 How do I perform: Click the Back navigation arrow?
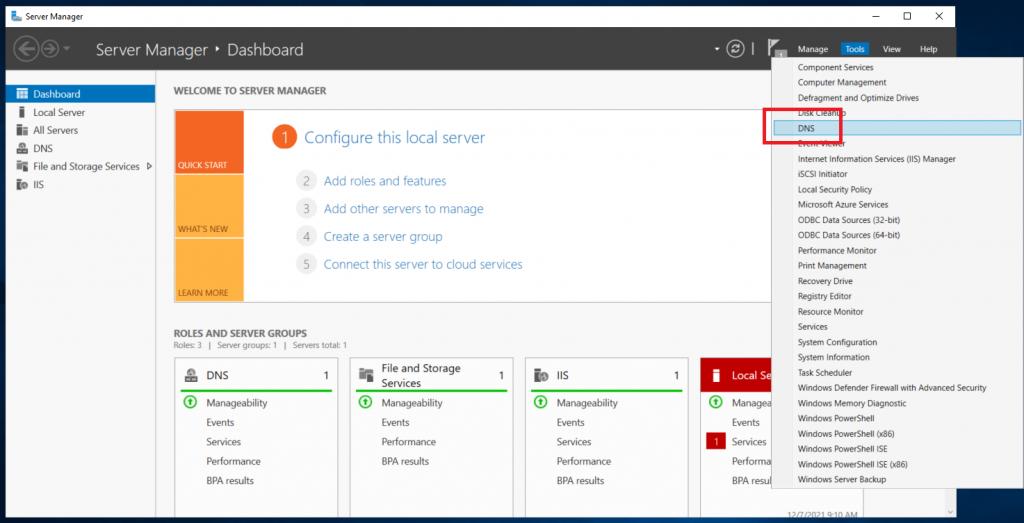(26, 49)
